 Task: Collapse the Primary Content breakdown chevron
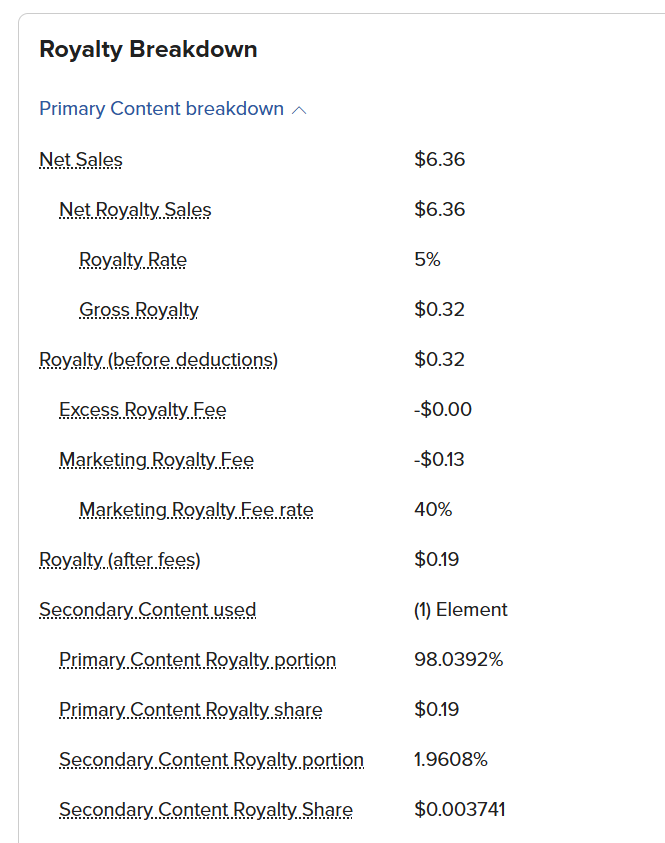point(299,110)
